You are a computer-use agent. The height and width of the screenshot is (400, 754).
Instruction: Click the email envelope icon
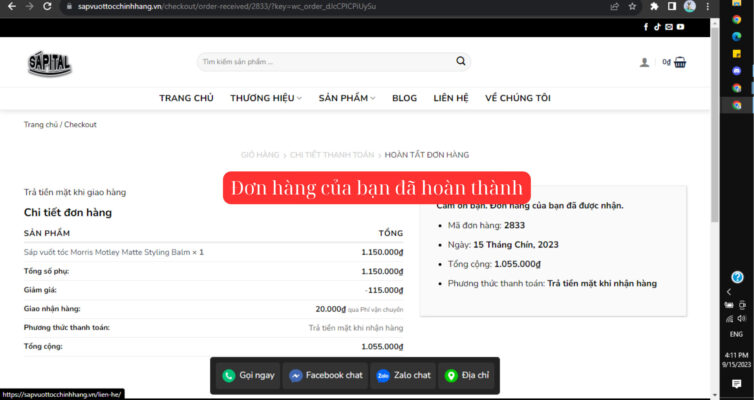(668, 27)
